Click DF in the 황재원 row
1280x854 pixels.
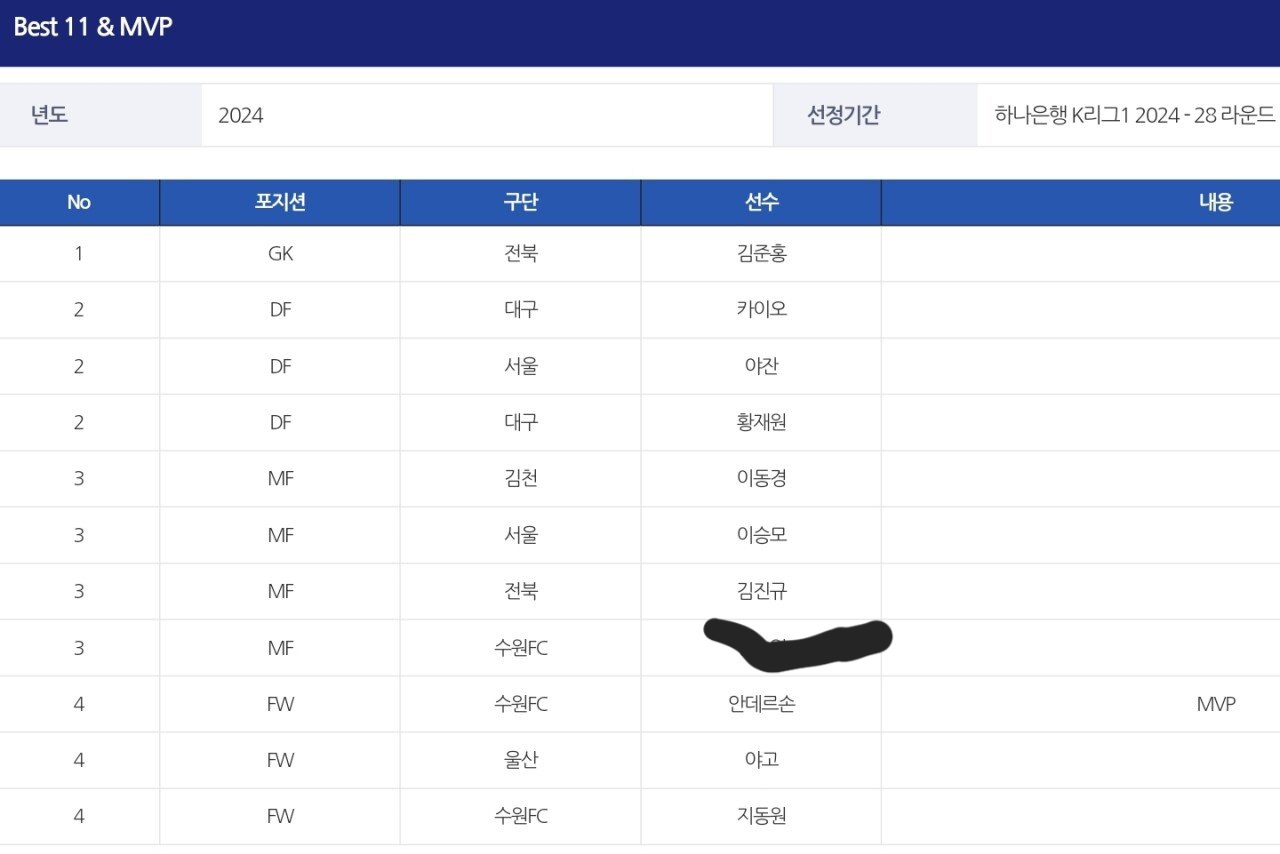click(280, 422)
